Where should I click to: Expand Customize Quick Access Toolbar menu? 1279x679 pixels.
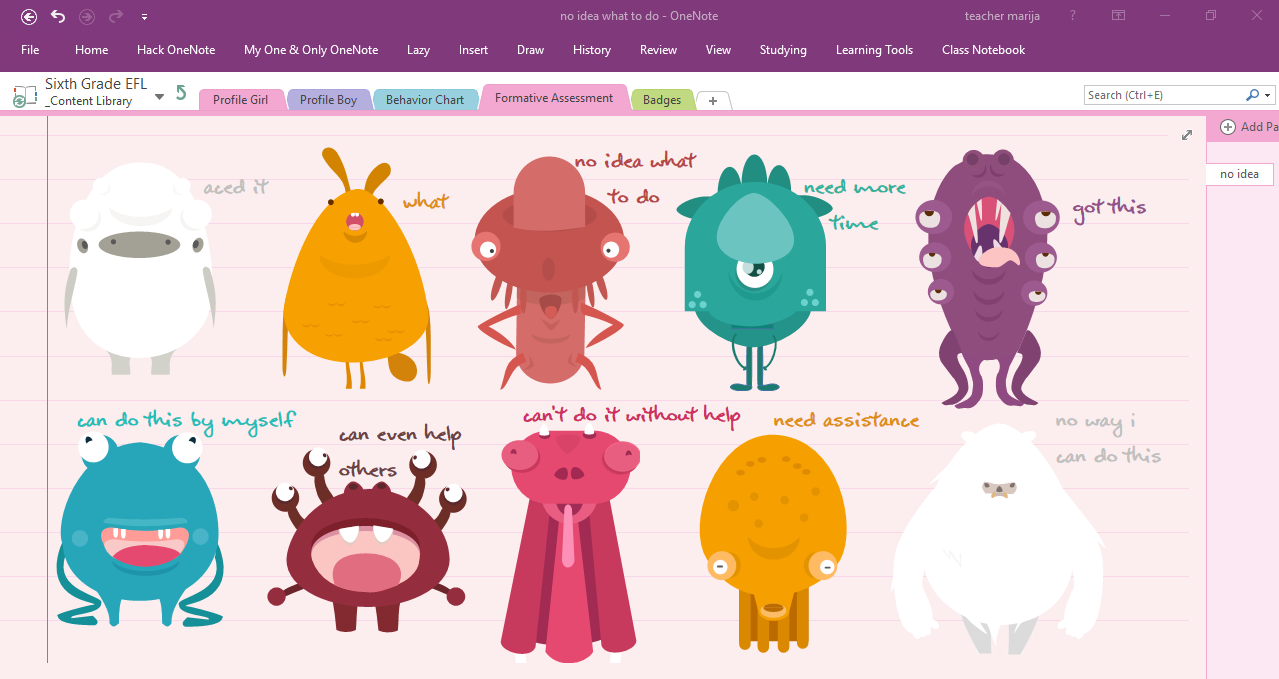pos(145,16)
